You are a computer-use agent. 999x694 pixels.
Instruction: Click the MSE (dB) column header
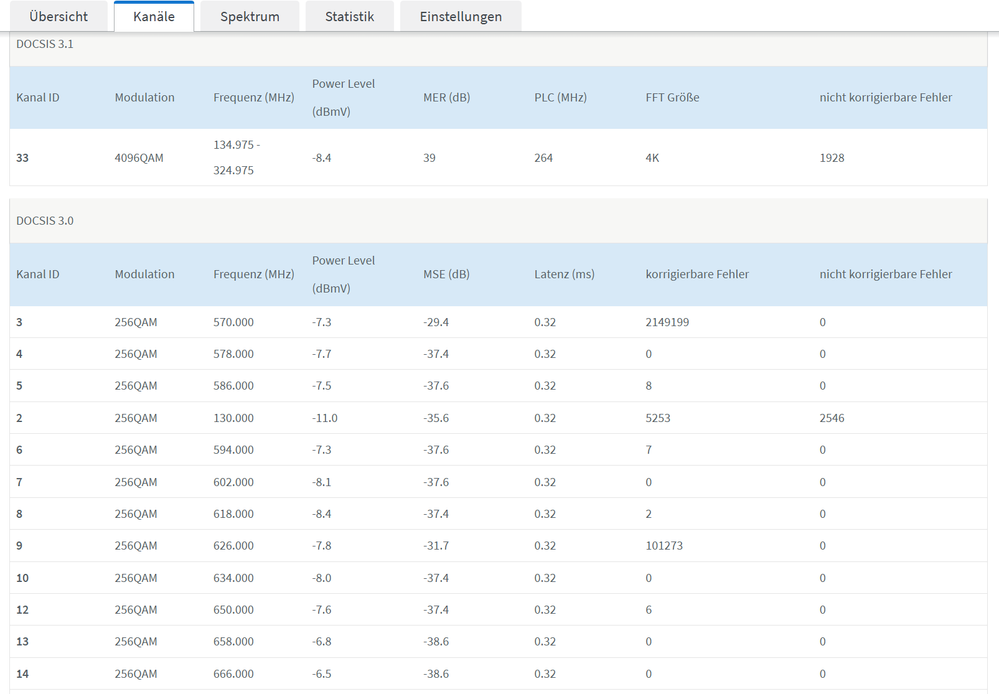446,274
